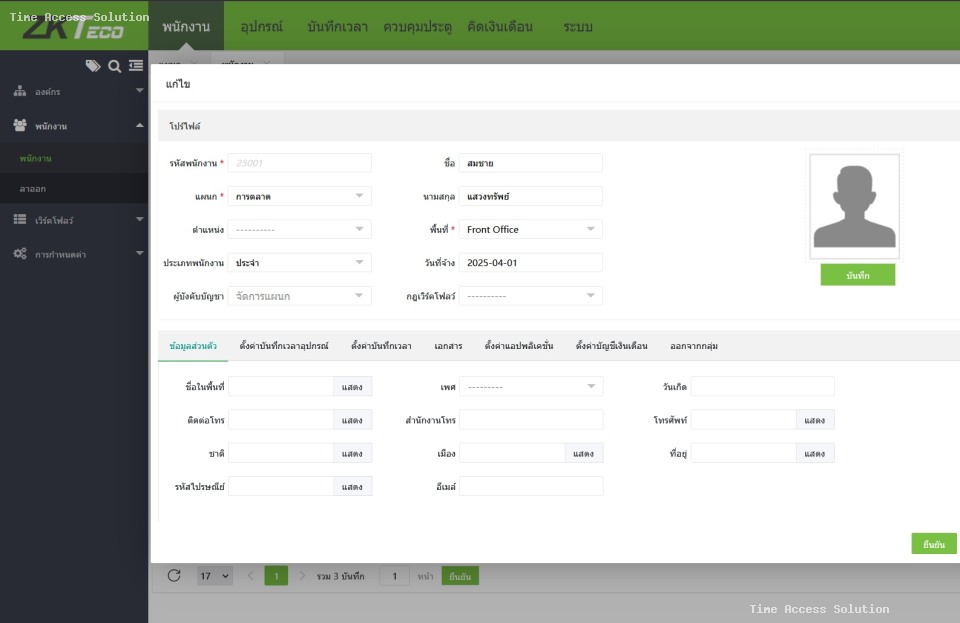The image size is (960, 623).
Task: Go to next page with right arrow
Action: (302, 576)
